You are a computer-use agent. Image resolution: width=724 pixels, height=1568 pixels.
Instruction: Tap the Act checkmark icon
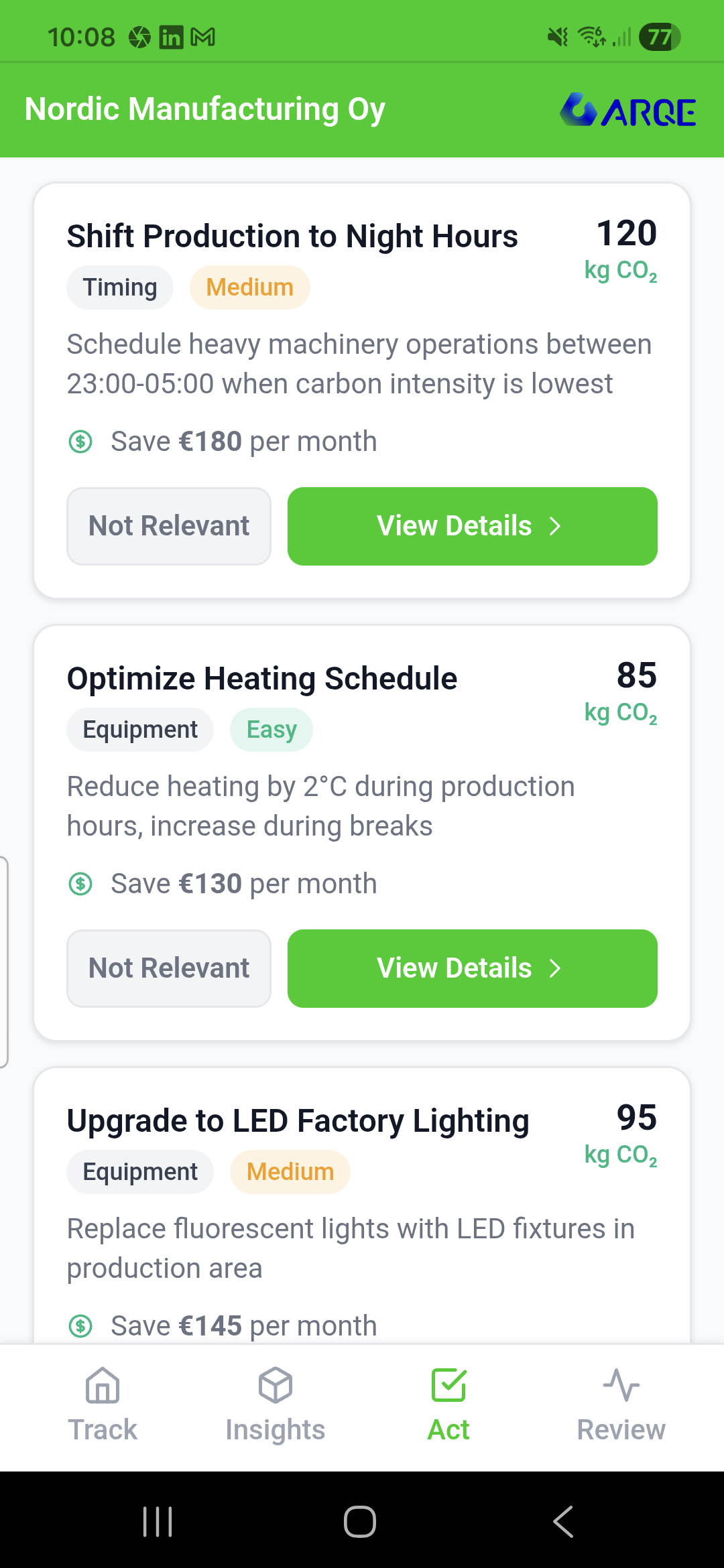(448, 1385)
